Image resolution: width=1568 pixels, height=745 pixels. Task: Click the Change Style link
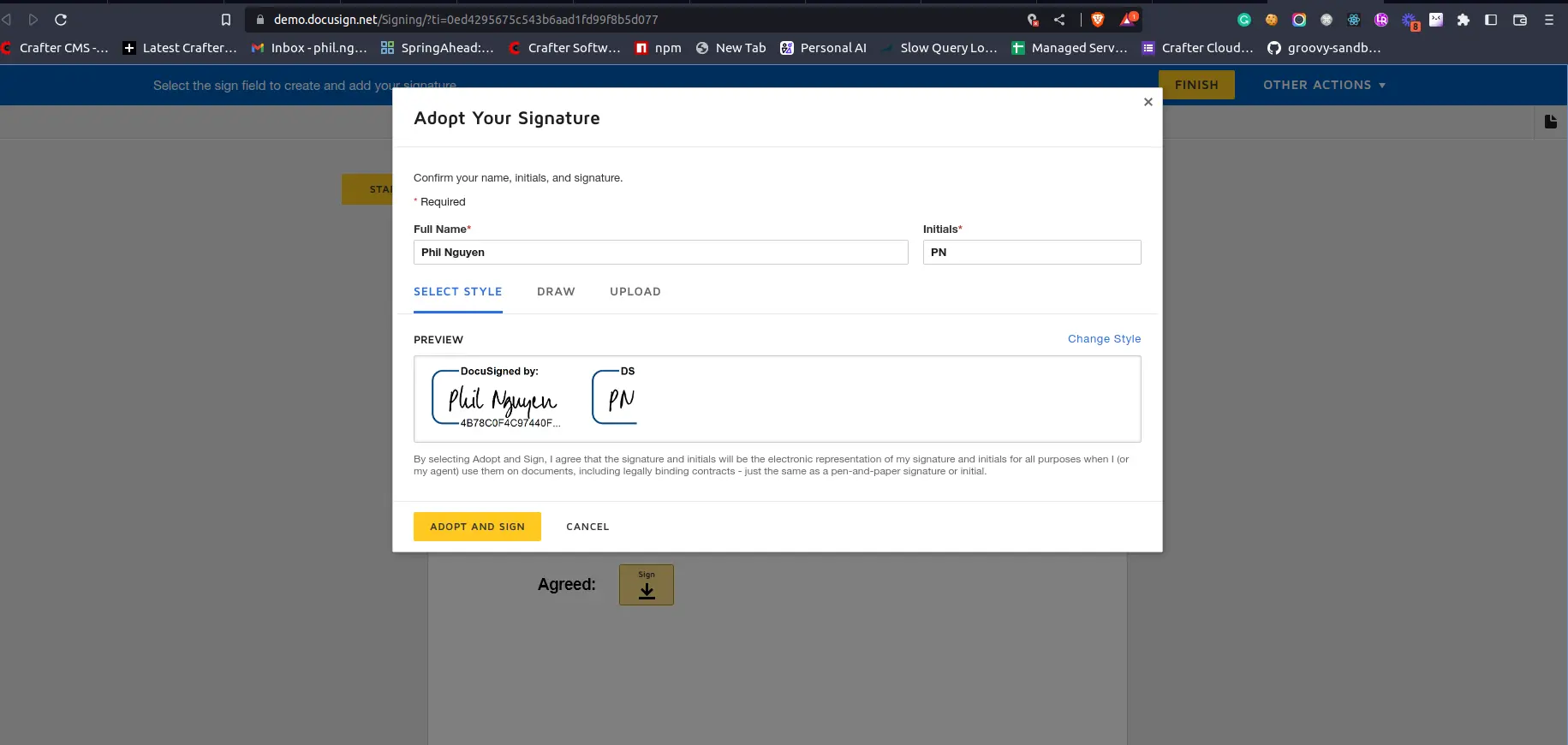coord(1104,339)
